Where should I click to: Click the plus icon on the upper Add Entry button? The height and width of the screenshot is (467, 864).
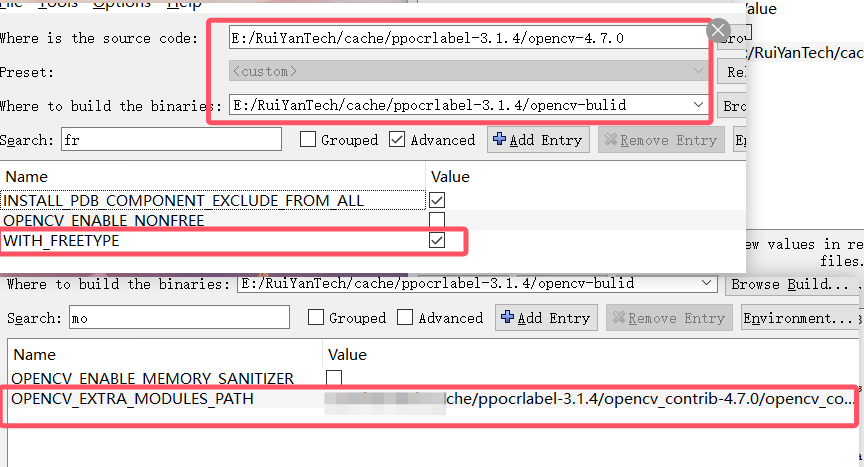pos(499,139)
